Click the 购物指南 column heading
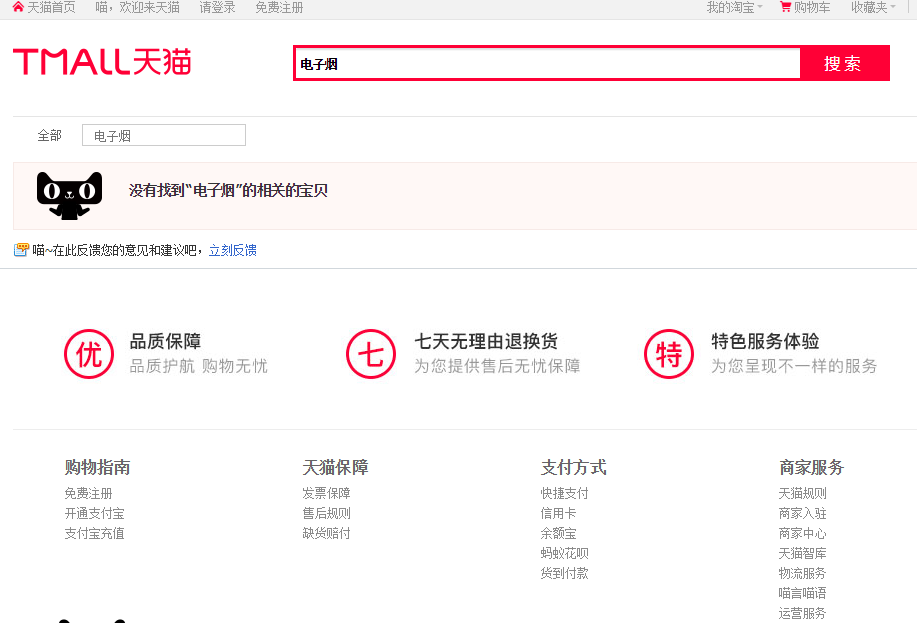The image size is (917, 623). pyautogui.click(x=97, y=467)
